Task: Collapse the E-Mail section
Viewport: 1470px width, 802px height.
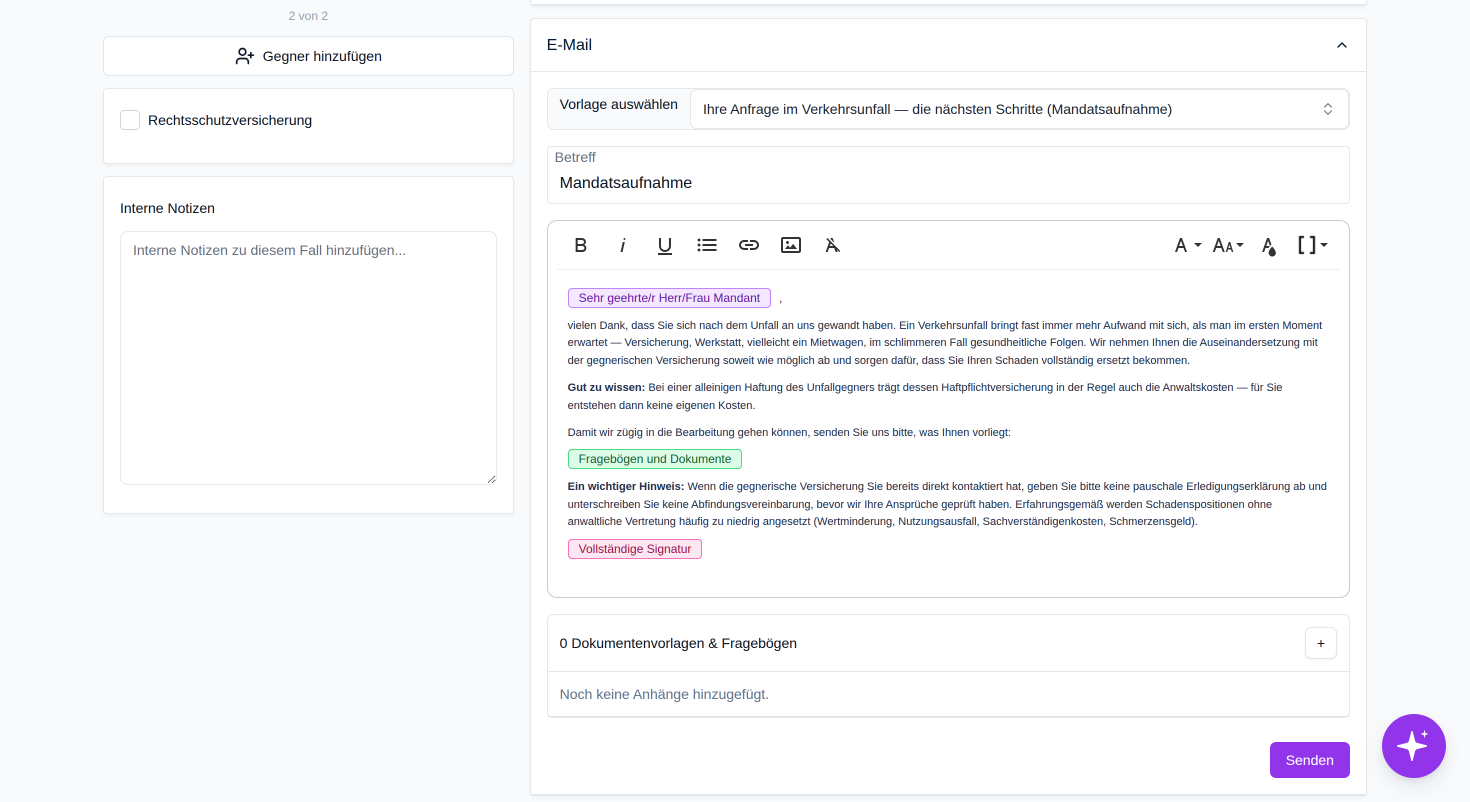Action: click(x=1342, y=45)
